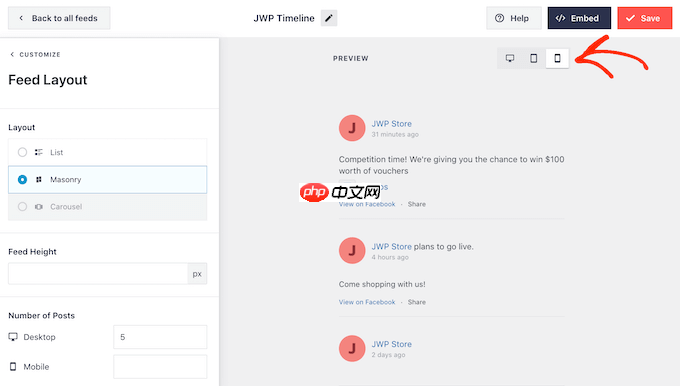Screen dimensions: 680x386
Task: Switch preview to tablet view icon
Action: click(534, 58)
